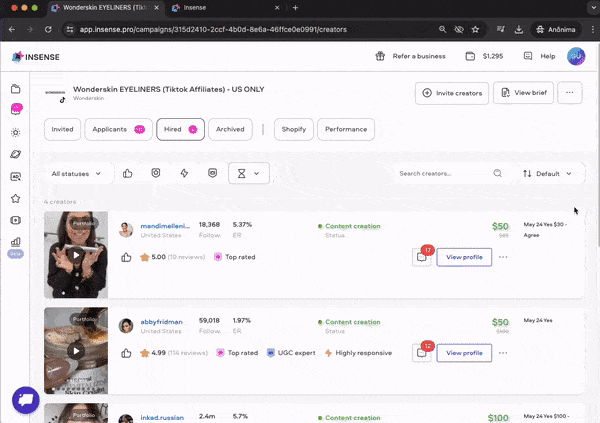This screenshot has width=600, height=423.
Task: View profile for mandimelleni
Action: tap(464, 257)
